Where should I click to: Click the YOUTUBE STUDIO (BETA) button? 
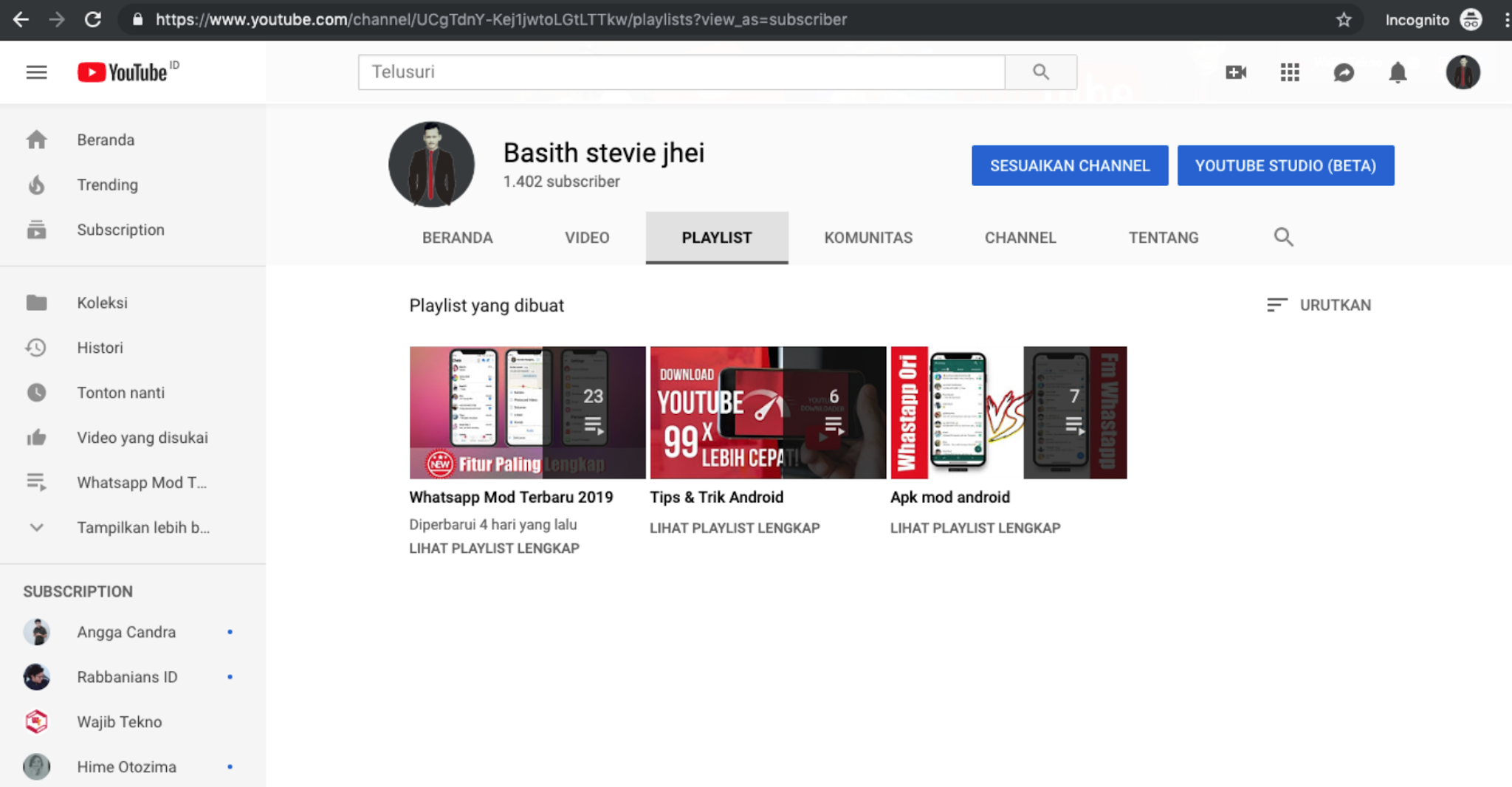pos(1285,165)
